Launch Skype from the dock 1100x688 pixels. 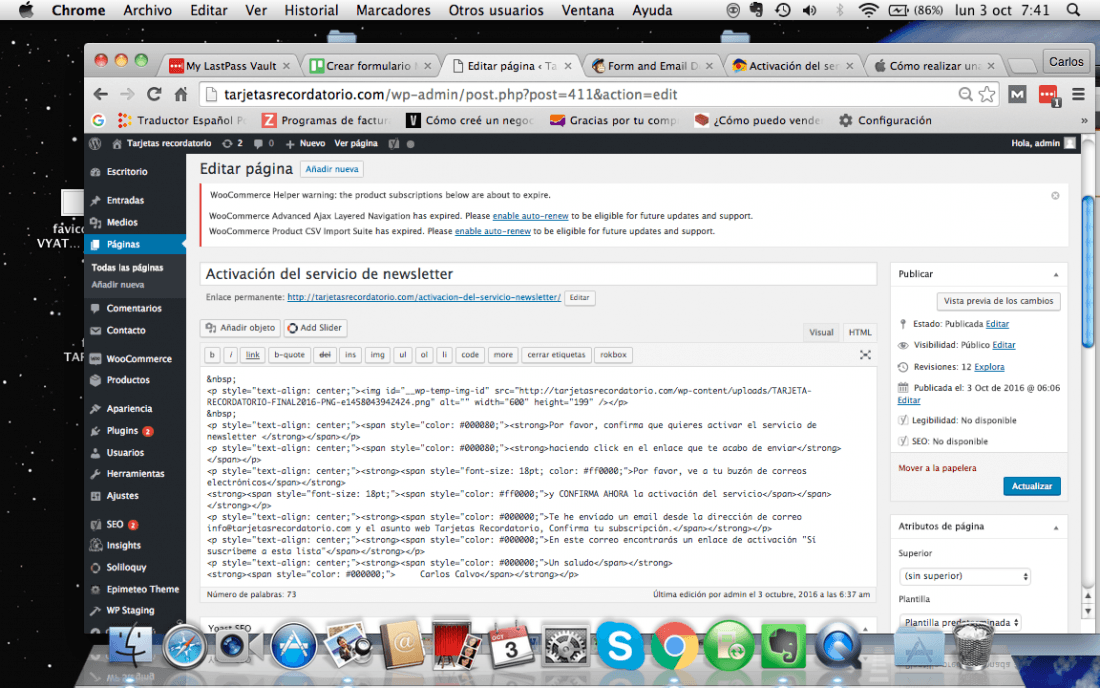[x=619, y=645]
